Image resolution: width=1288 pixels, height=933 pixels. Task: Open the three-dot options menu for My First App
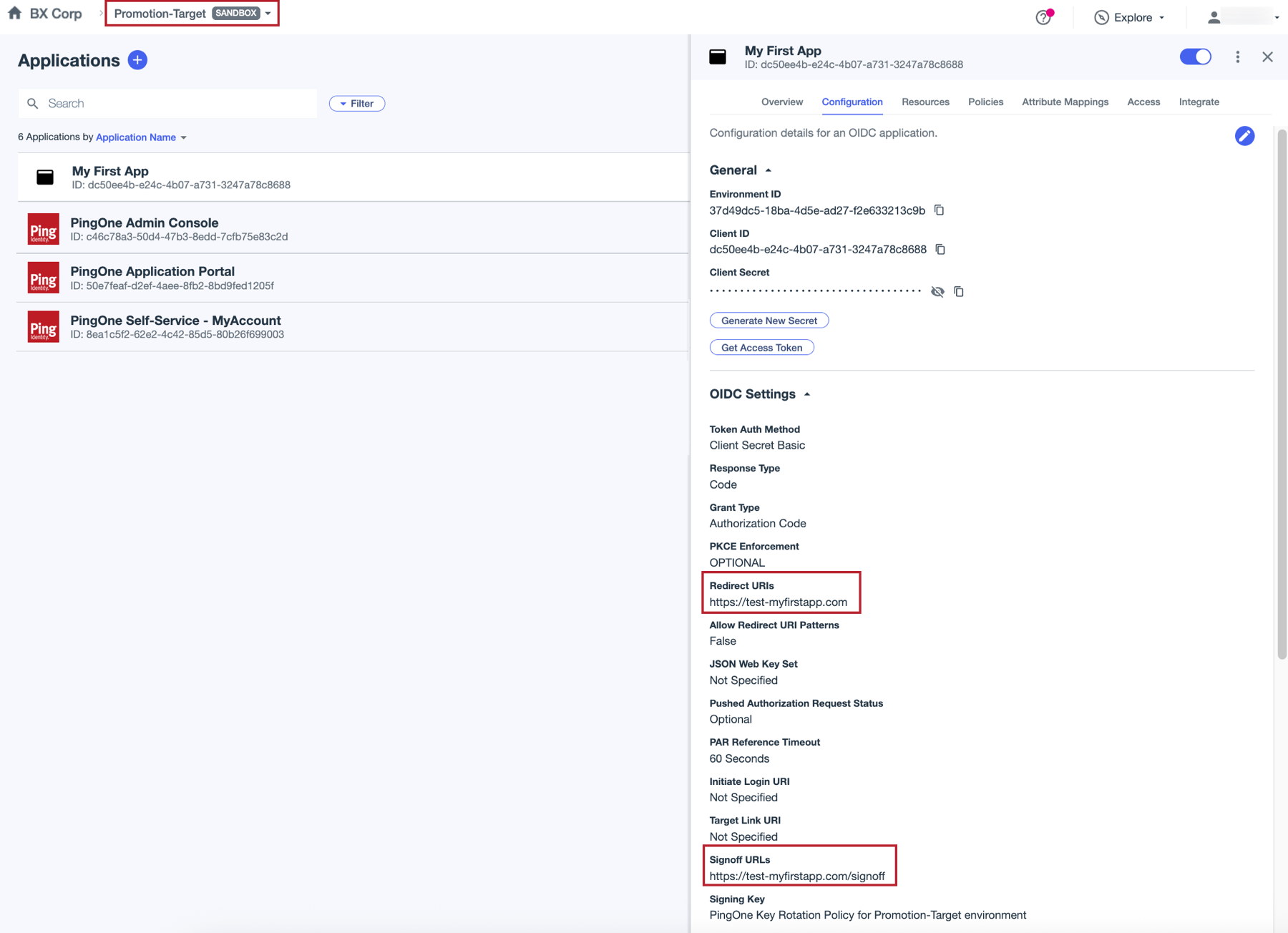(1237, 57)
